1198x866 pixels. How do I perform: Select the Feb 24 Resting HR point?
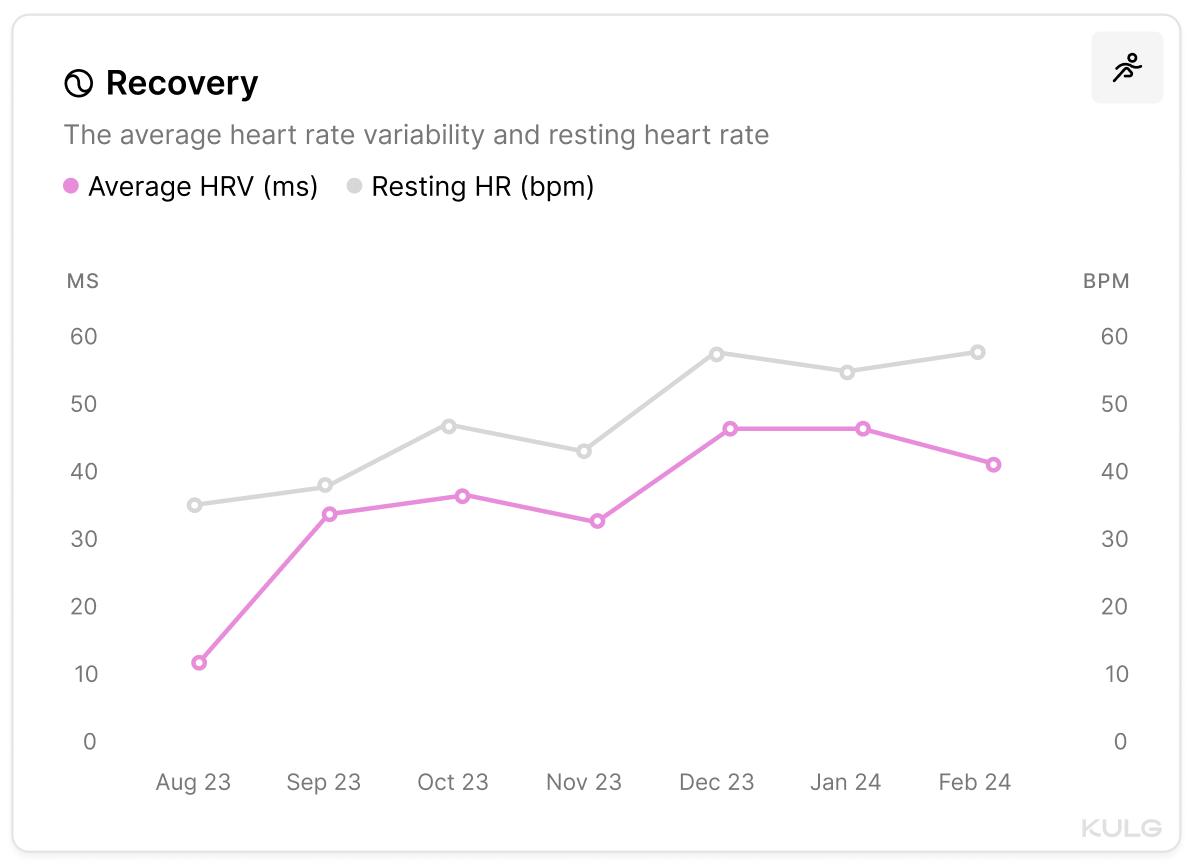point(978,352)
